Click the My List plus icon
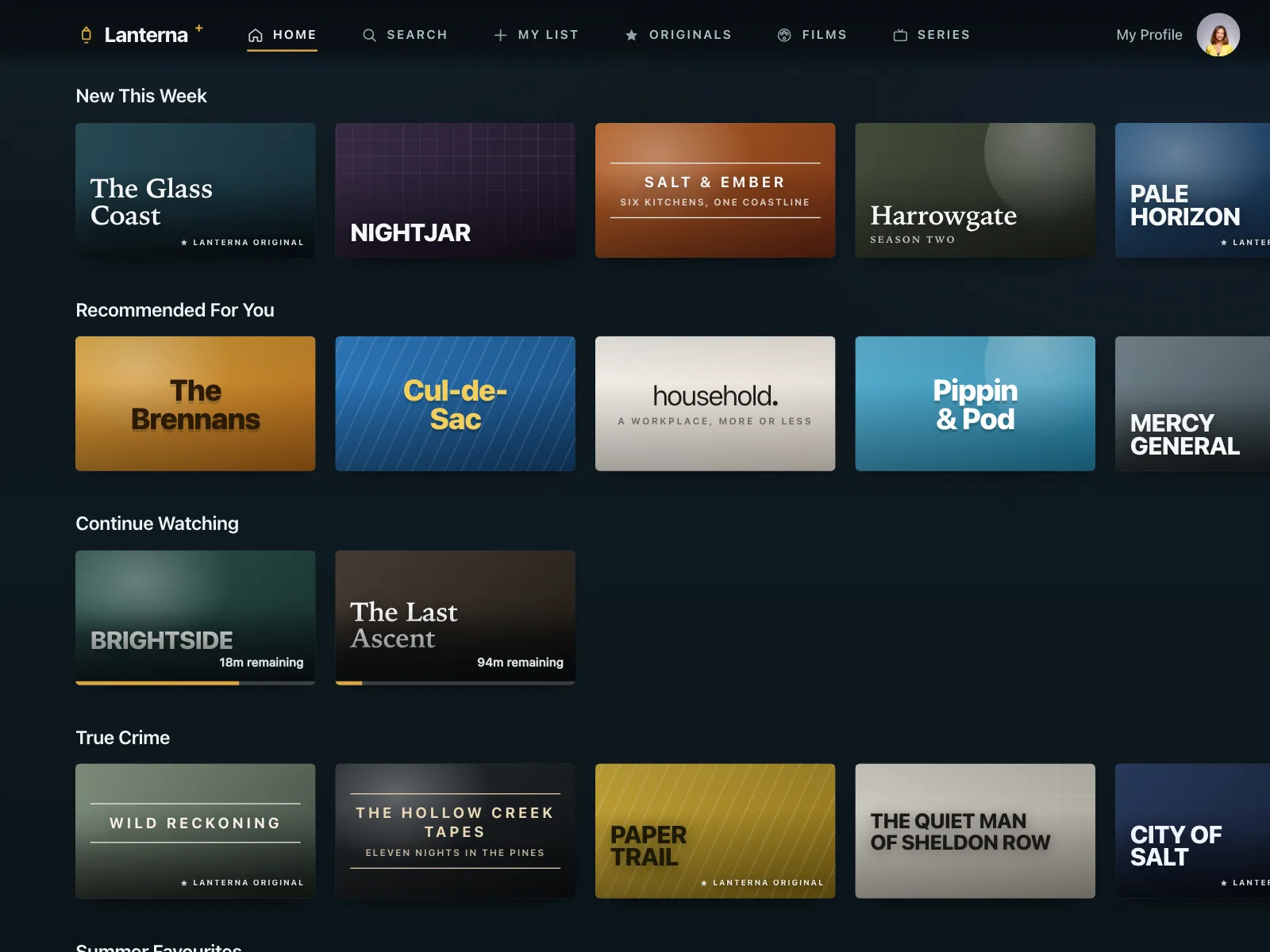 (x=500, y=35)
